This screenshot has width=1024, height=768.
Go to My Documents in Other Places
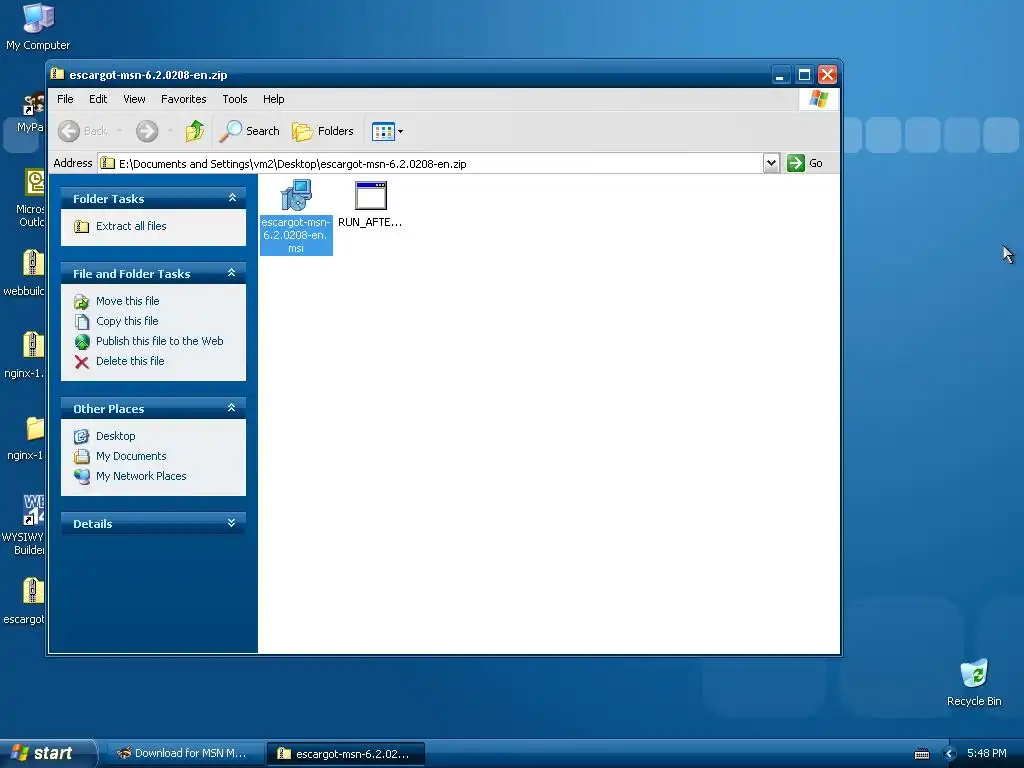[131, 456]
